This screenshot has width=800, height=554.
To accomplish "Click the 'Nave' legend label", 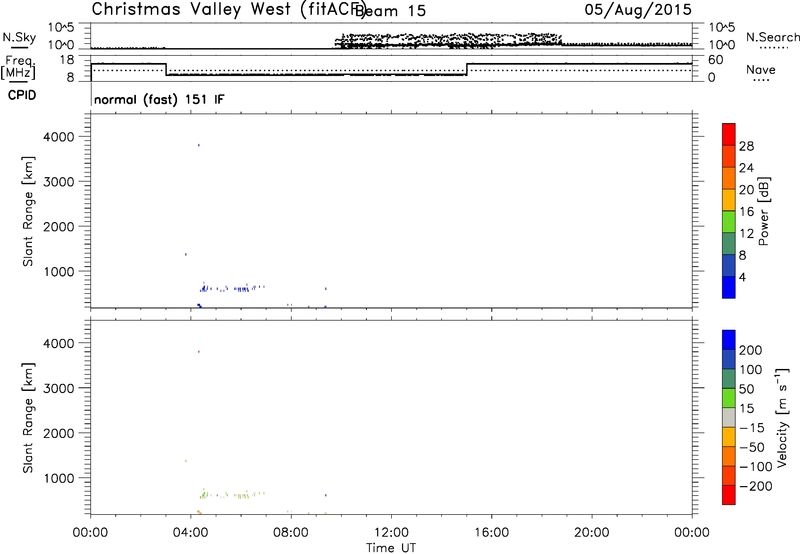I will 761,69.
